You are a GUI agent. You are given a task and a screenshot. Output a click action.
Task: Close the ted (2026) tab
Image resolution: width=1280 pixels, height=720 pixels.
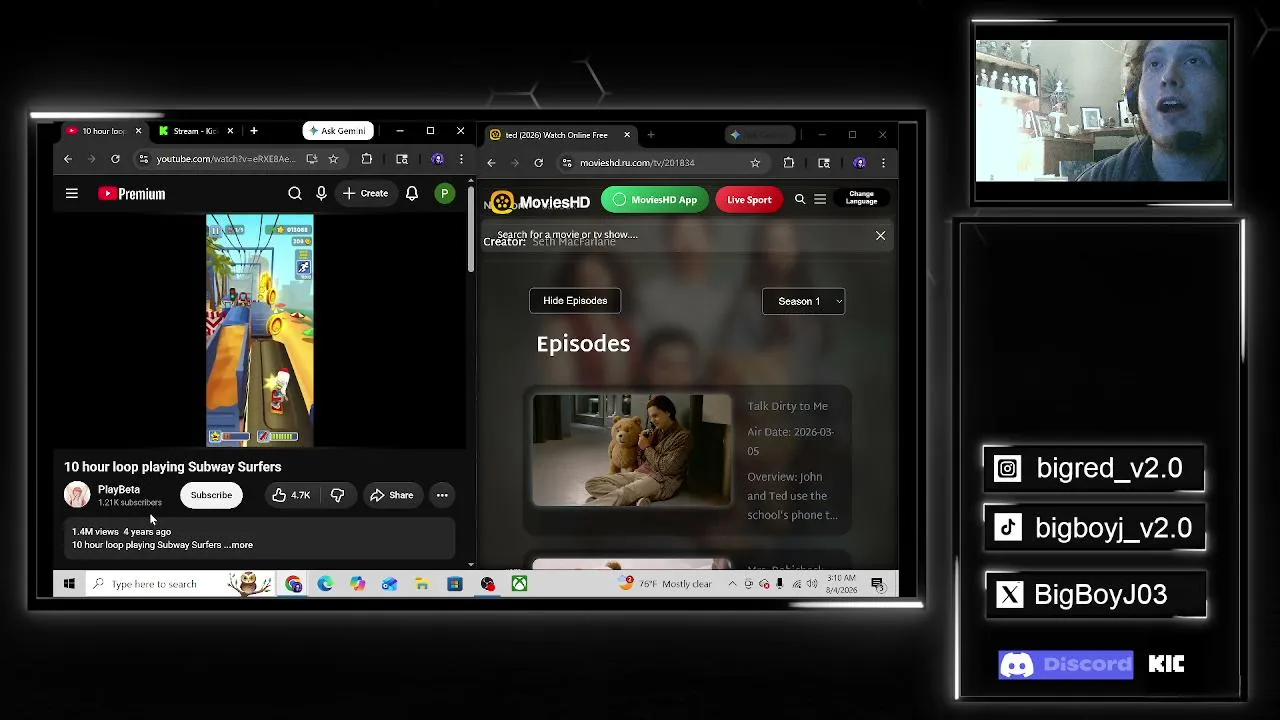627,135
